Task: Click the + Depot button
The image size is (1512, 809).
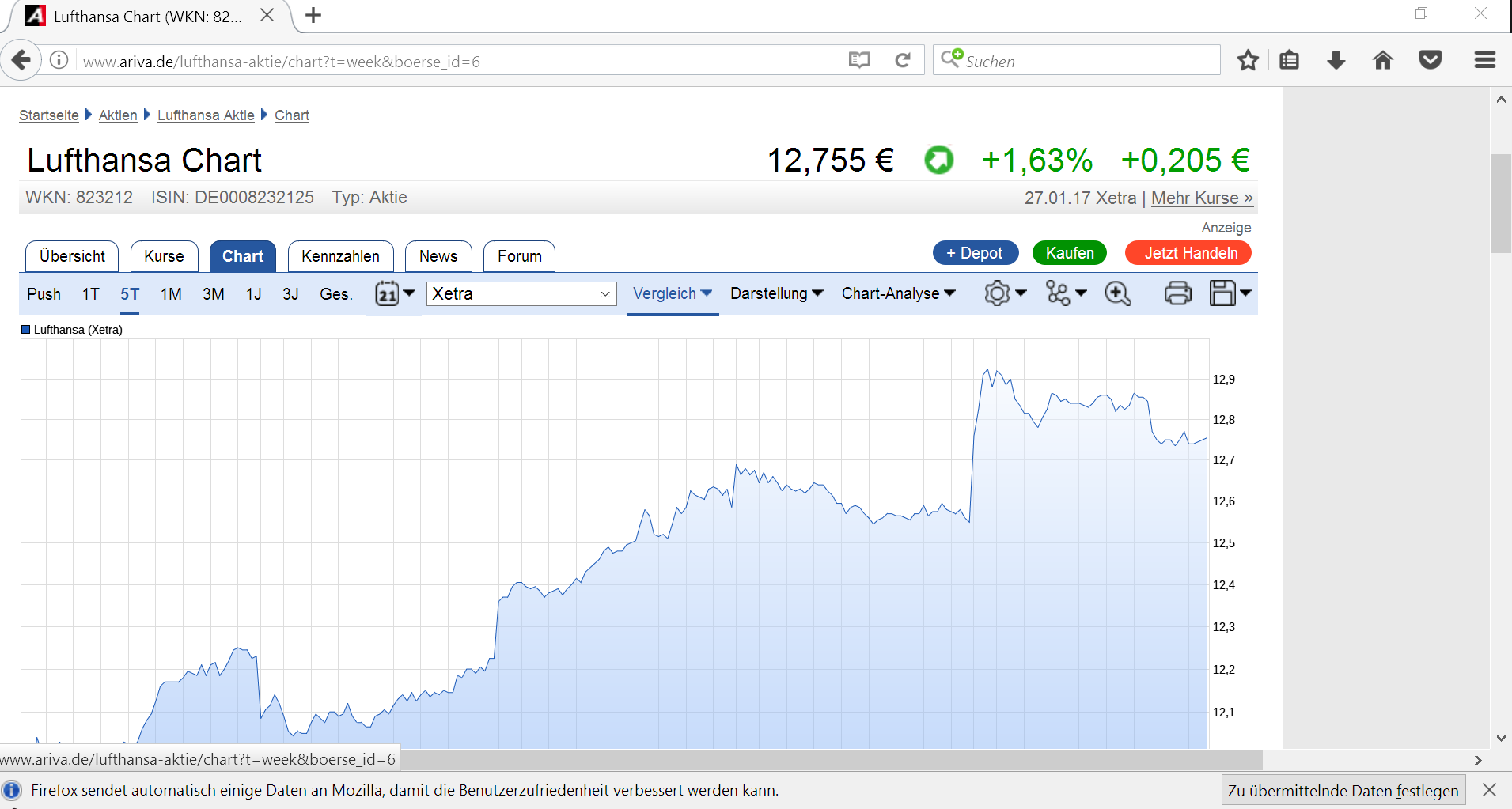Action: point(976,253)
